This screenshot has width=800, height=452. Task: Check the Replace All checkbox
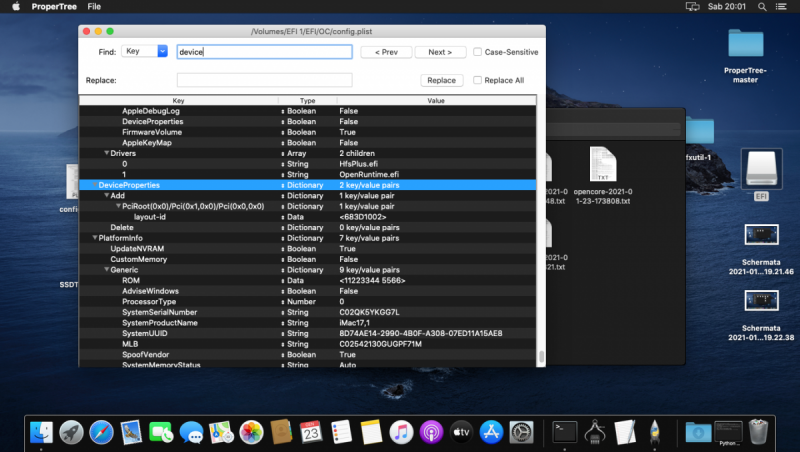(478, 80)
